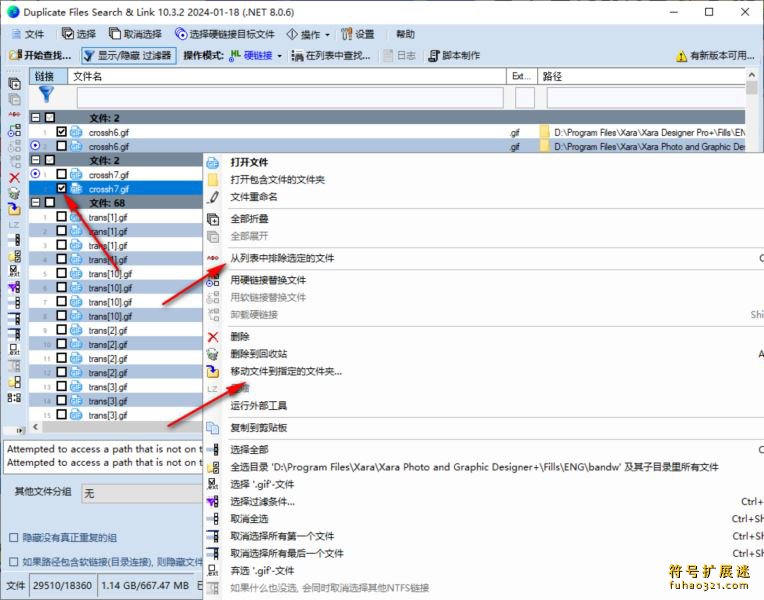Click 选择硬链接目标文件 toolbar item
Image resolution: width=764 pixels, height=600 pixels.
[x=225, y=34]
